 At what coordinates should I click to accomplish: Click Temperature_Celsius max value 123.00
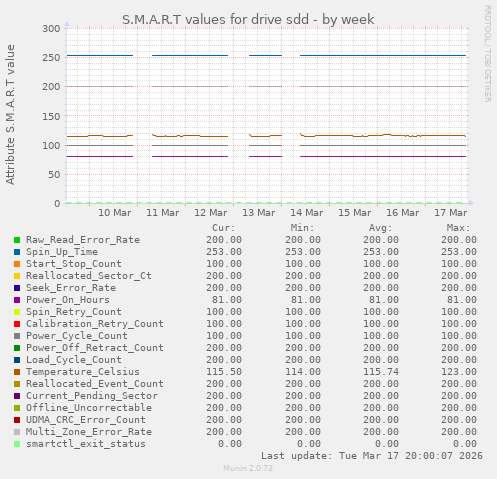coord(459,372)
